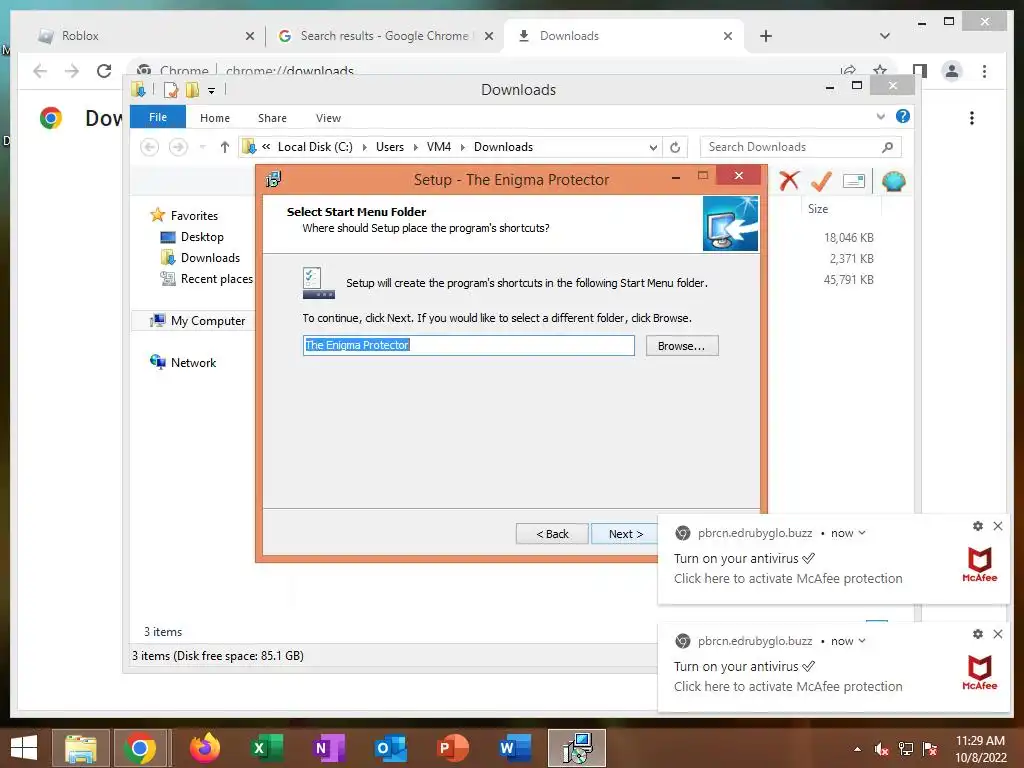The image size is (1024, 768).
Task: Open Home ribbon tab in Explorer
Action: [215, 118]
